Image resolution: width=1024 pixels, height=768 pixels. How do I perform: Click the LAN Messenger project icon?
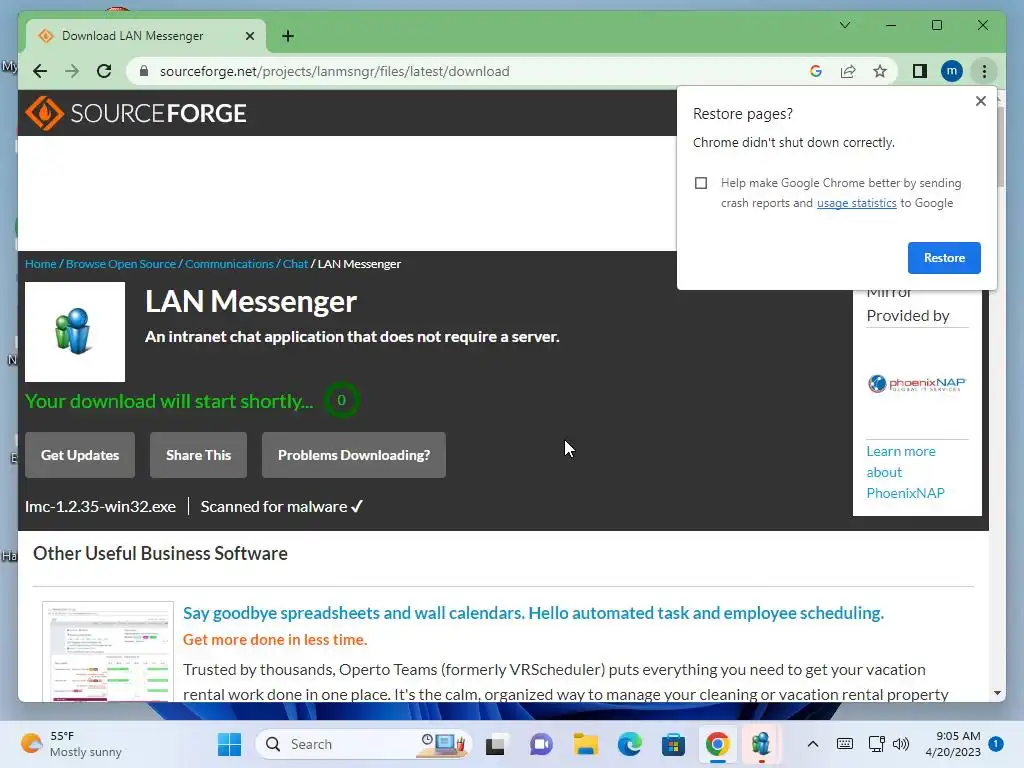pyautogui.click(x=75, y=332)
